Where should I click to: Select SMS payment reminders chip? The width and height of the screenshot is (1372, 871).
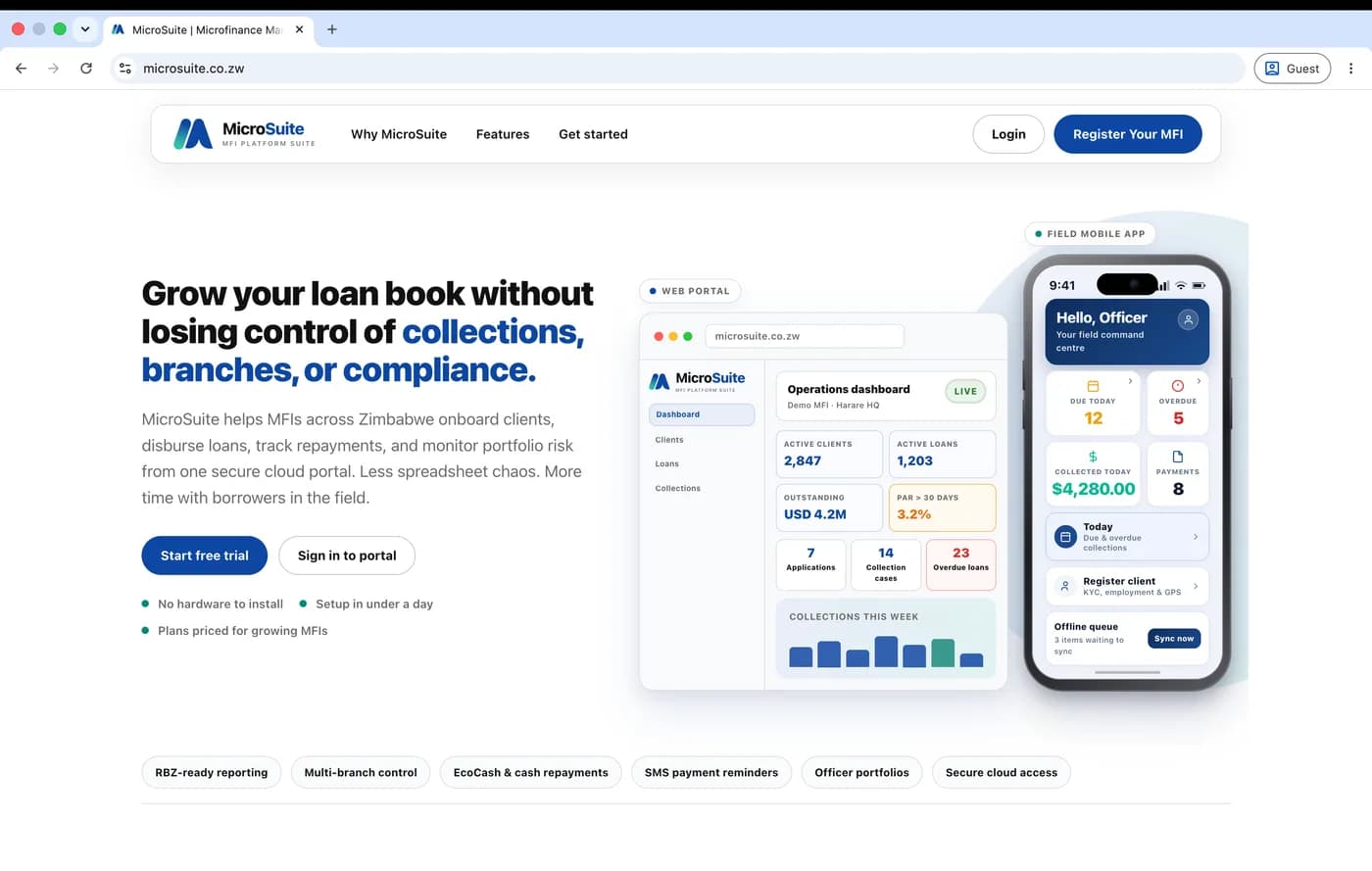tap(711, 772)
